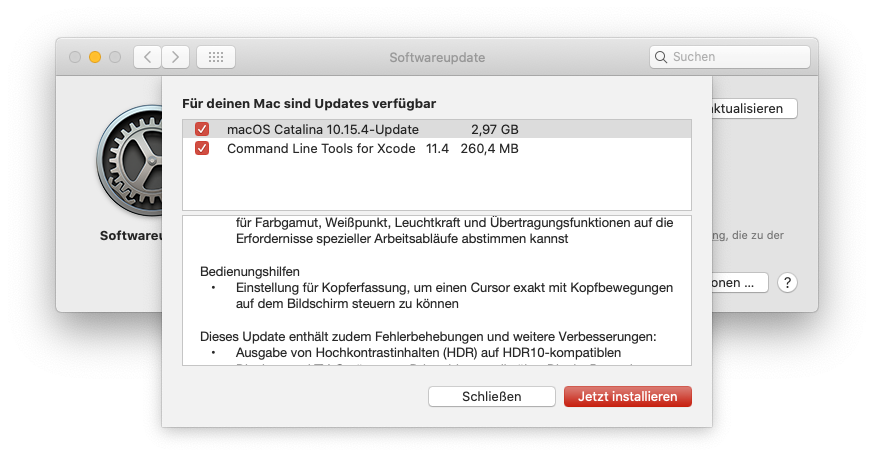Uncheck Command Line Tools for Xcode checkbox
This screenshot has width=874, height=454.
202,148
